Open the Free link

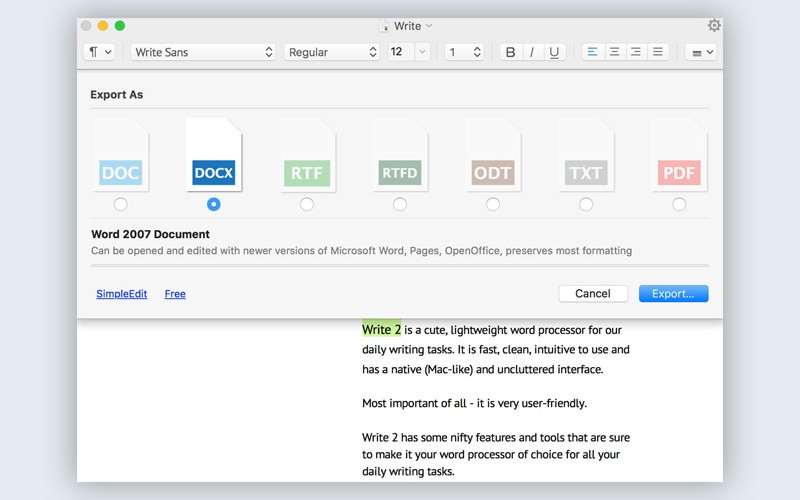(x=175, y=294)
